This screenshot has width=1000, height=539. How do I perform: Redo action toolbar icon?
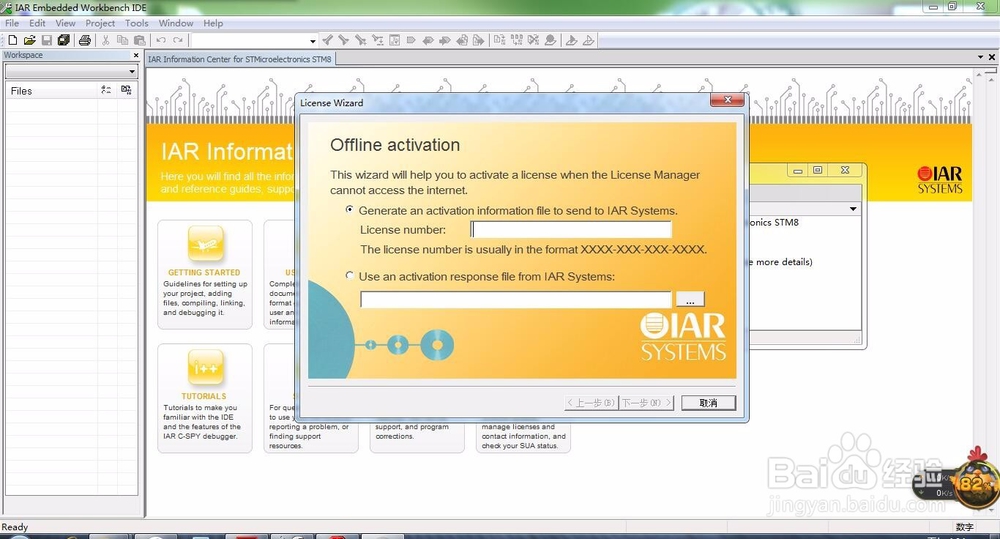click(178, 40)
